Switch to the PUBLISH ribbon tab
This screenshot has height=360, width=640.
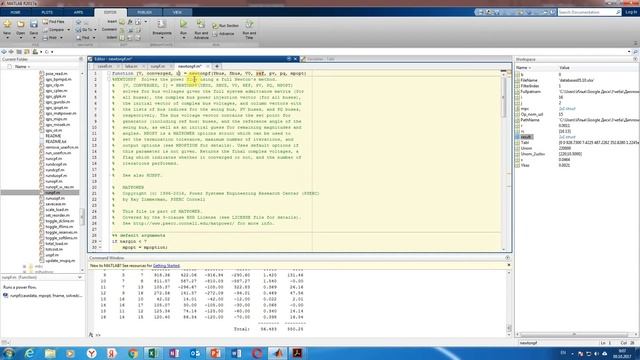tap(144, 12)
